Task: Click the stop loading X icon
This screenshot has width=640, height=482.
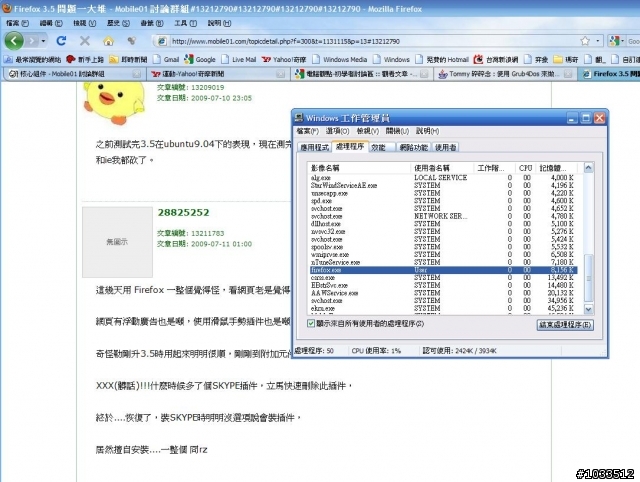Action: tap(85, 41)
